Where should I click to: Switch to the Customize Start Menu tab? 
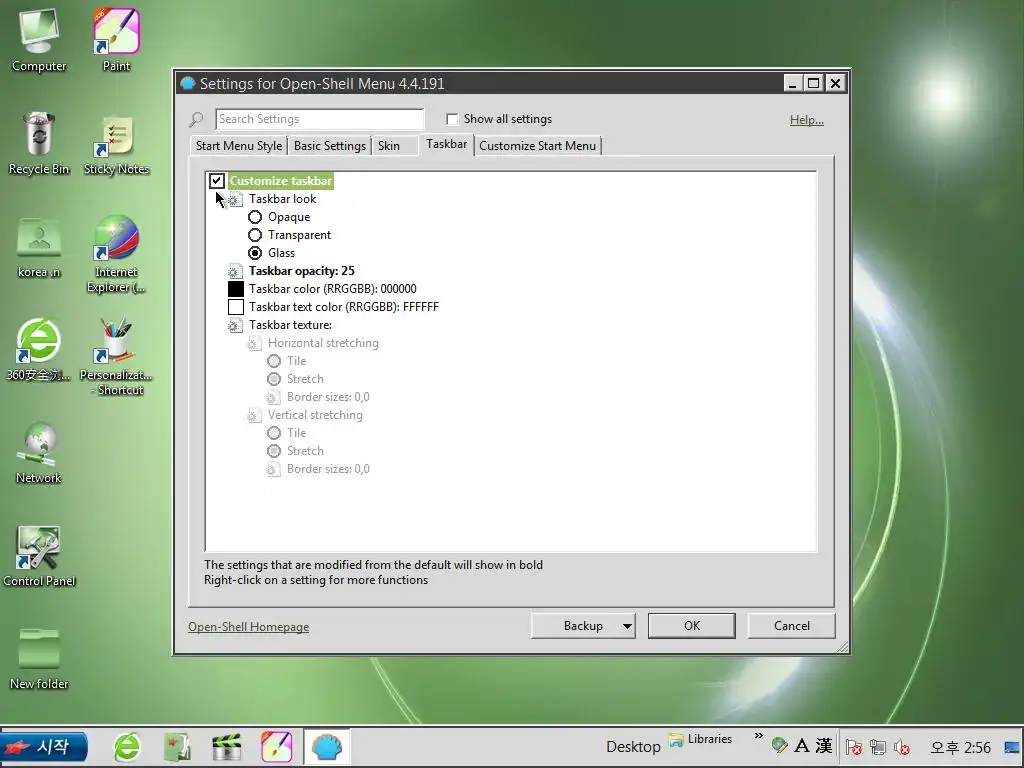coord(537,146)
